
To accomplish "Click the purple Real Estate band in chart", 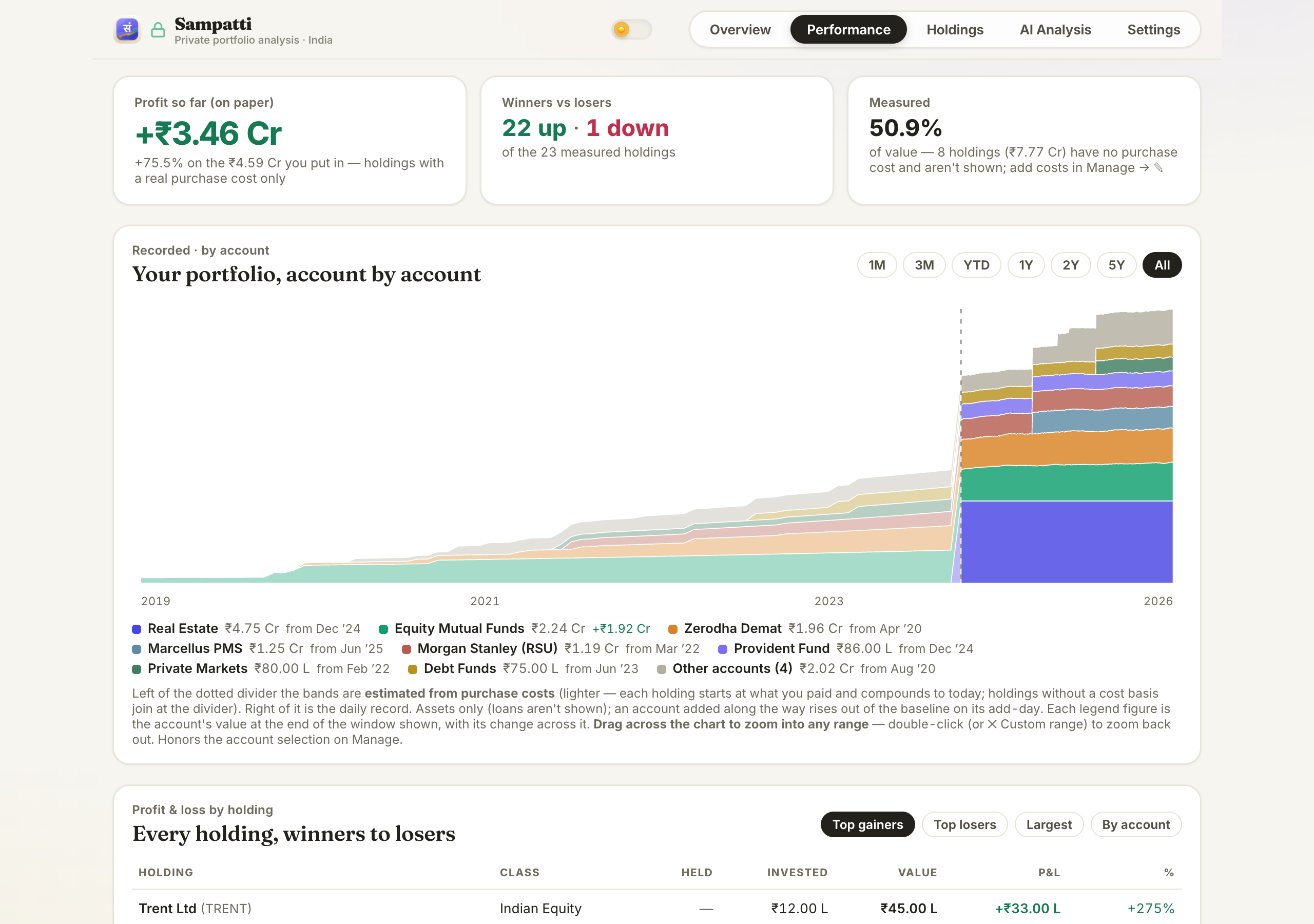I will (x=1067, y=542).
